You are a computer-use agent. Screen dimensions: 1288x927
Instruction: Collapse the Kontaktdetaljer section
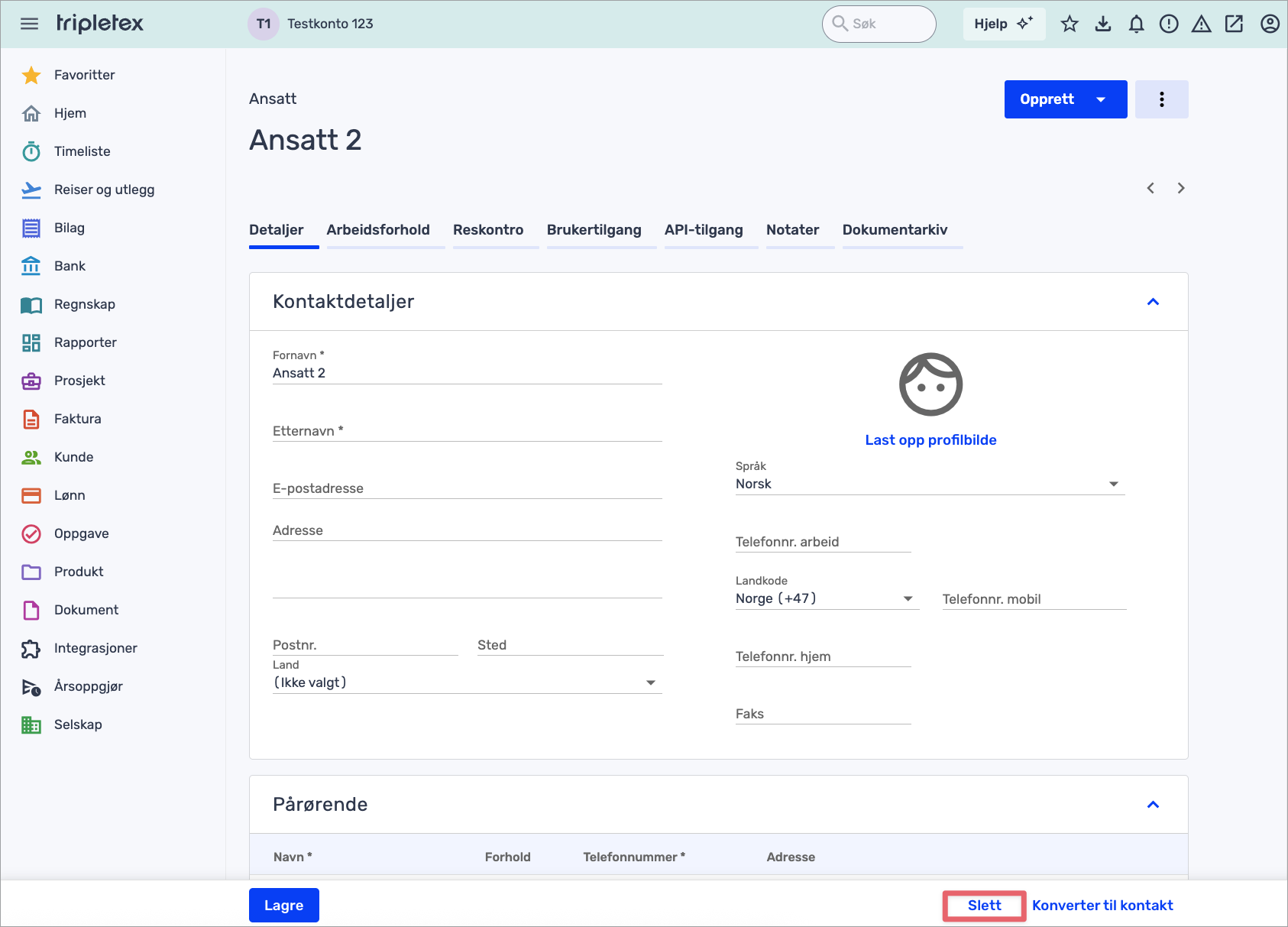click(1154, 302)
